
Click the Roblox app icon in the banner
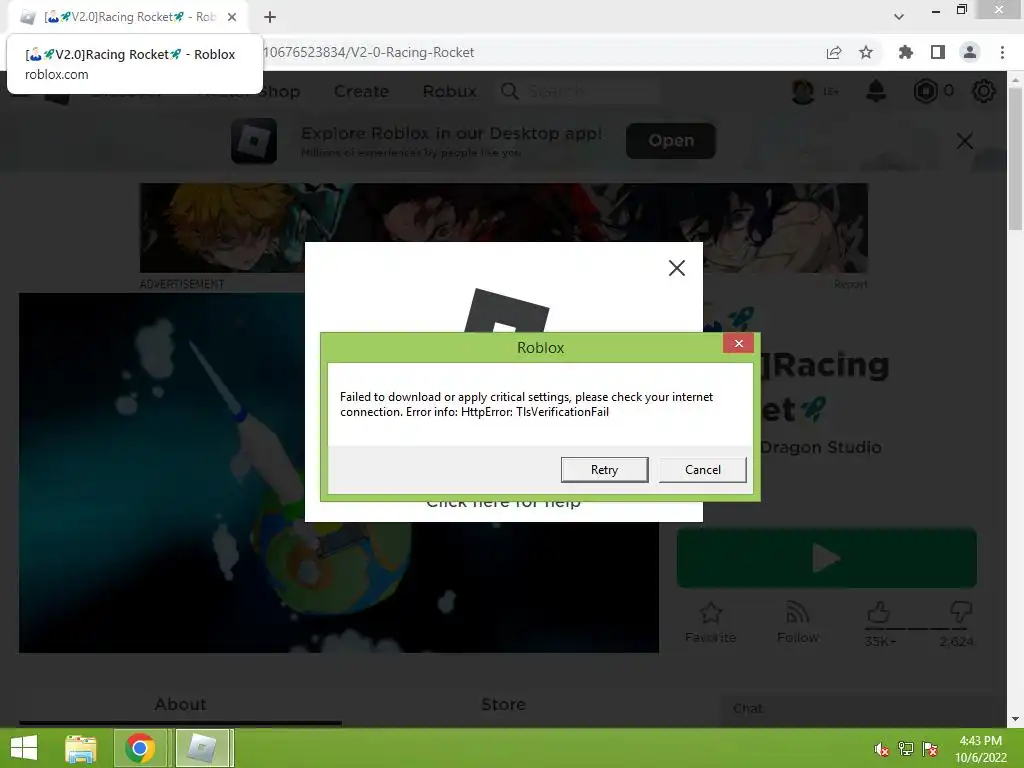254,140
